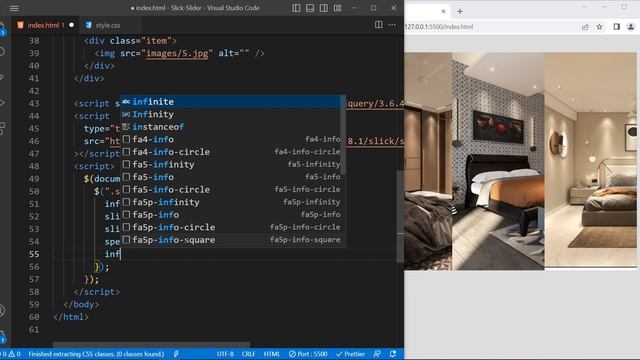Open notifications bell in status bar
The width and height of the screenshot is (640, 360).
pos(393,354)
